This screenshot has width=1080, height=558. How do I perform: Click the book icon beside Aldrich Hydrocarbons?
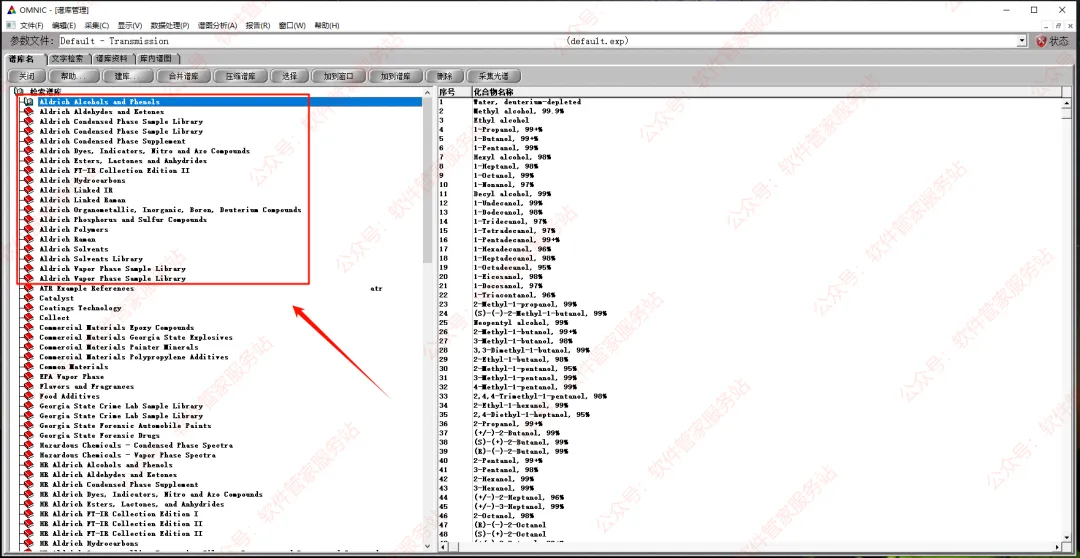click(28, 180)
